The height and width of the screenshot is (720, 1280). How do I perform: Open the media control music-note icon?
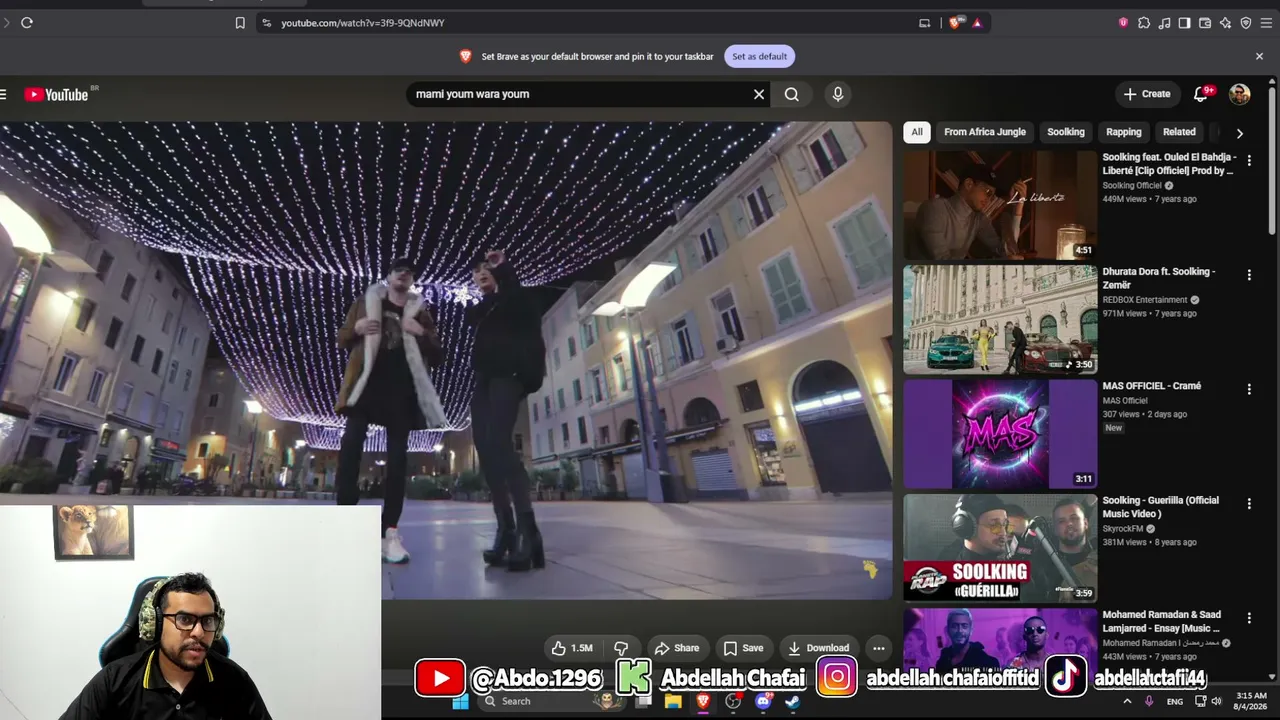point(1164,23)
